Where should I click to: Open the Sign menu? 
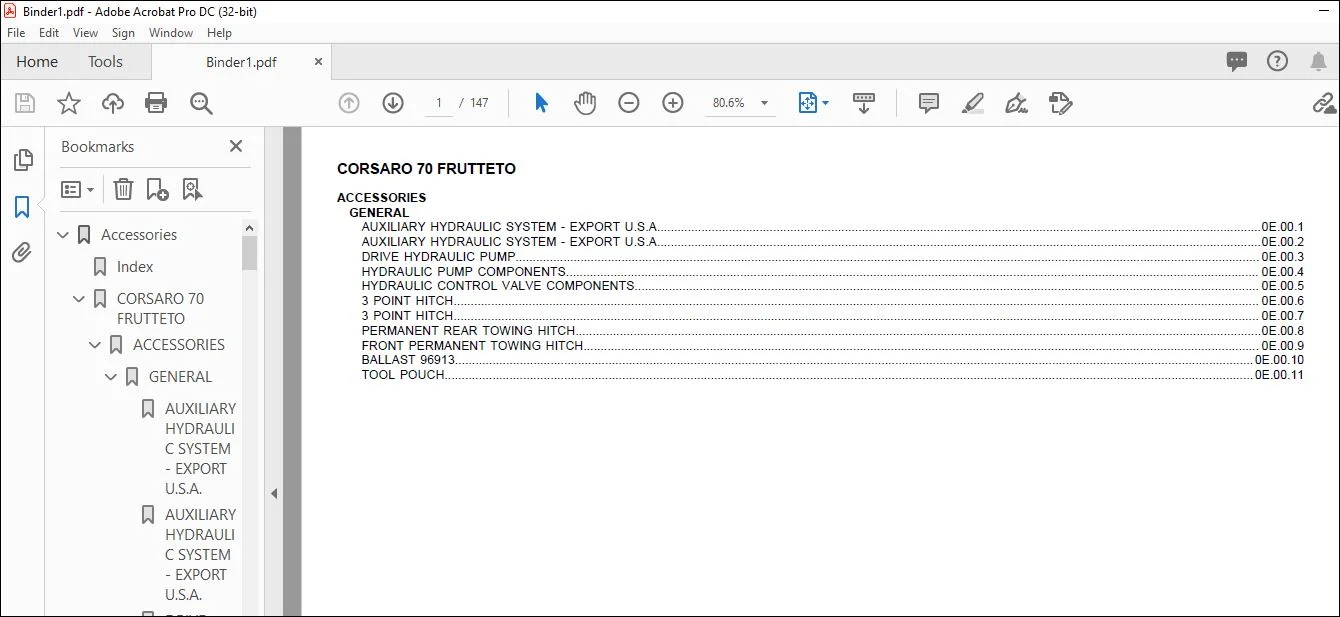[x=123, y=32]
